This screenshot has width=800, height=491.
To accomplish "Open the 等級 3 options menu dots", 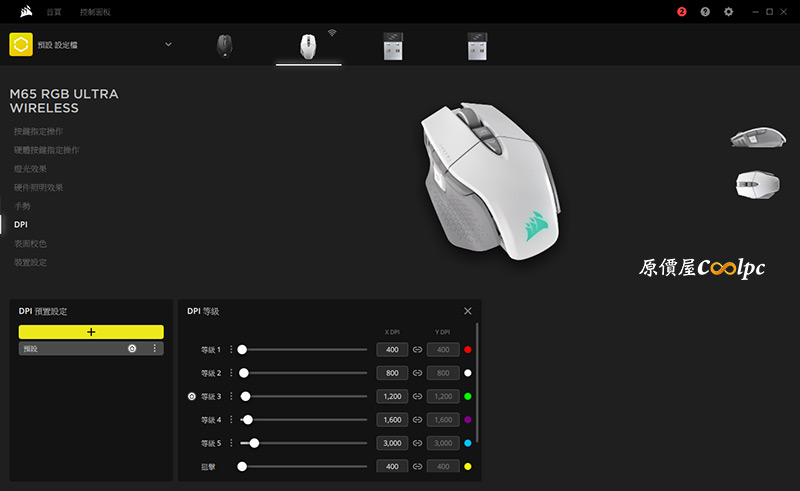I will click(x=231, y=396).
